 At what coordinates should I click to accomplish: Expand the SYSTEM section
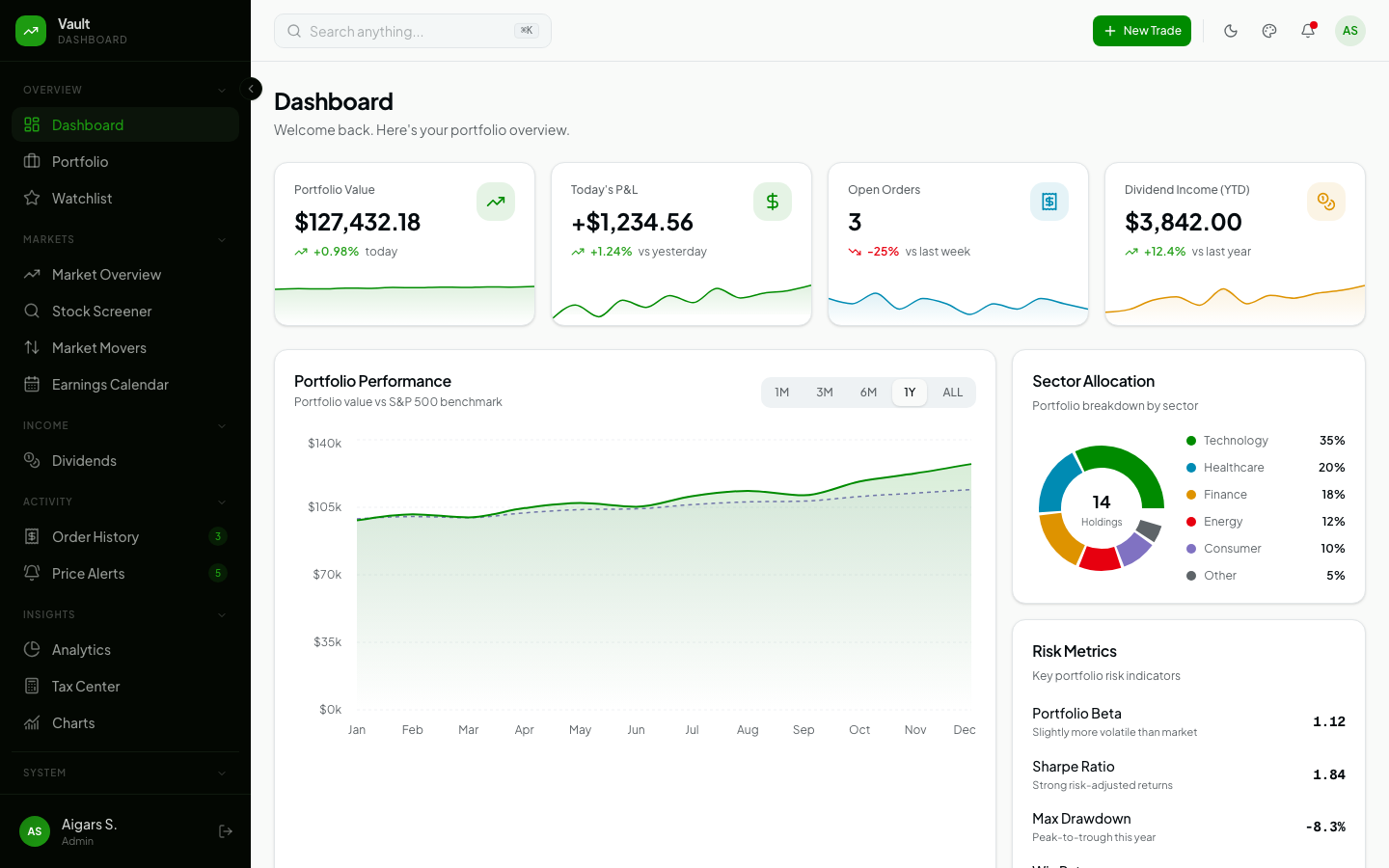coord(222,773)
